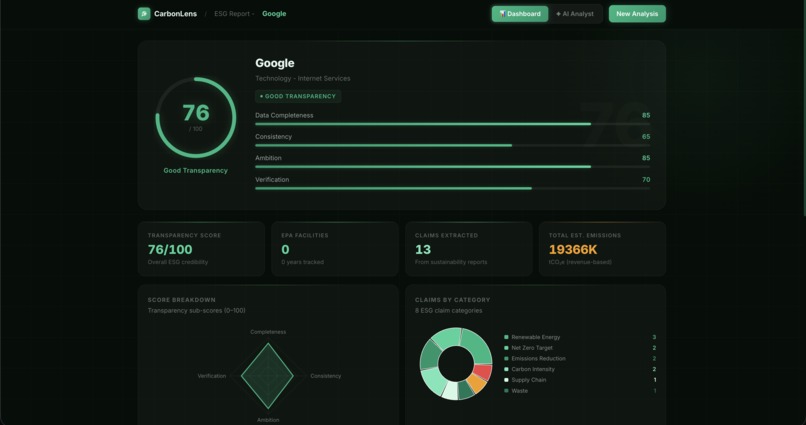Click the Carbon Intensity legend swatch
The height and width of the screenshot is (425, 806).
tap(506, 369)
